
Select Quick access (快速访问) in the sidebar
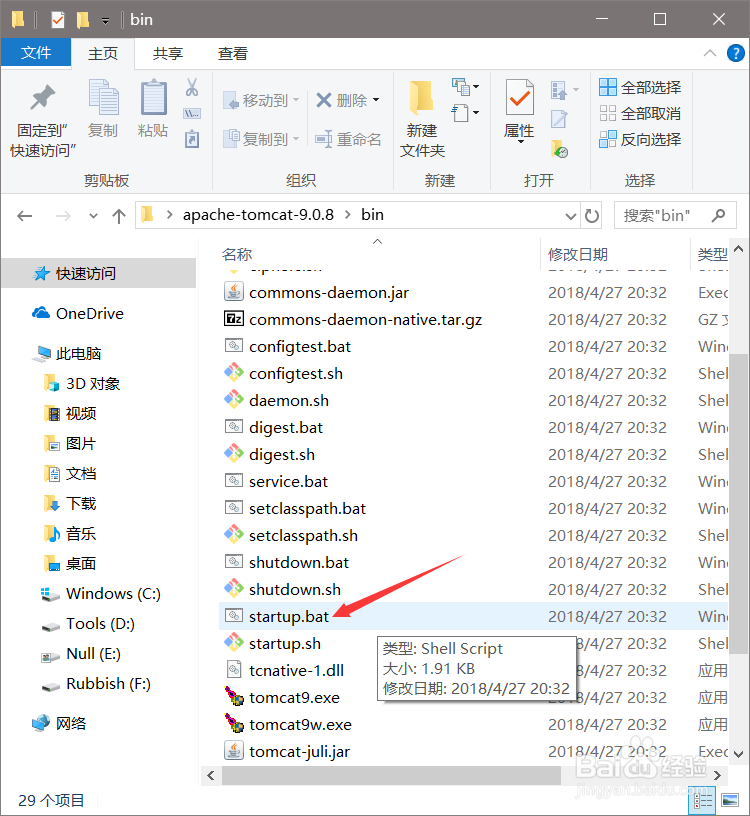(99, 273)
